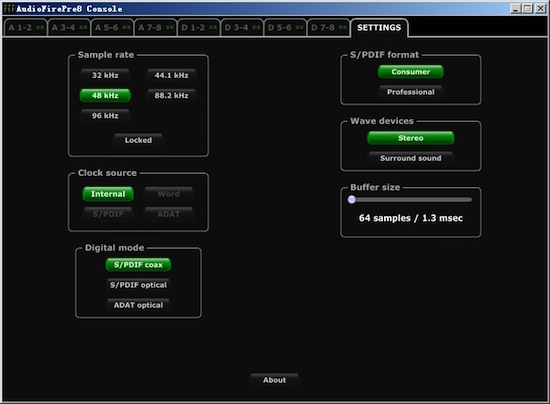Select Stereo wave devices mode

(x=411, y=138)
